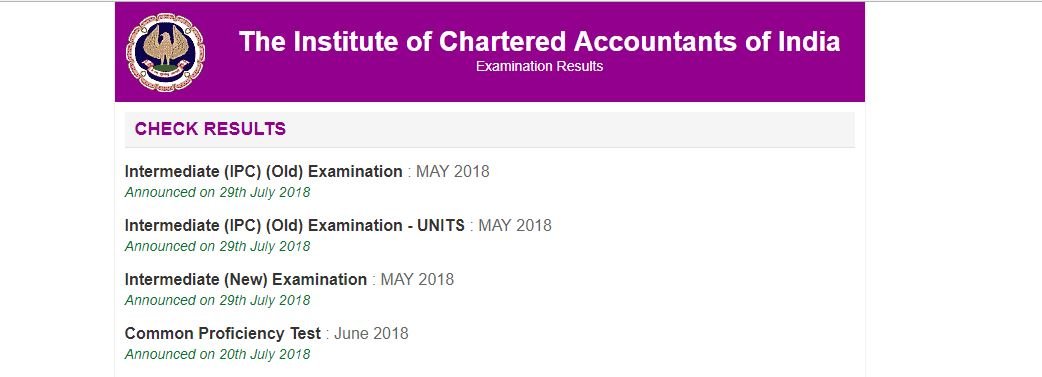The width and height of the screenshot is (1042, 377).
Task: Click 'Announced on 20th July 2018' text
Action: tap(217, 354)
